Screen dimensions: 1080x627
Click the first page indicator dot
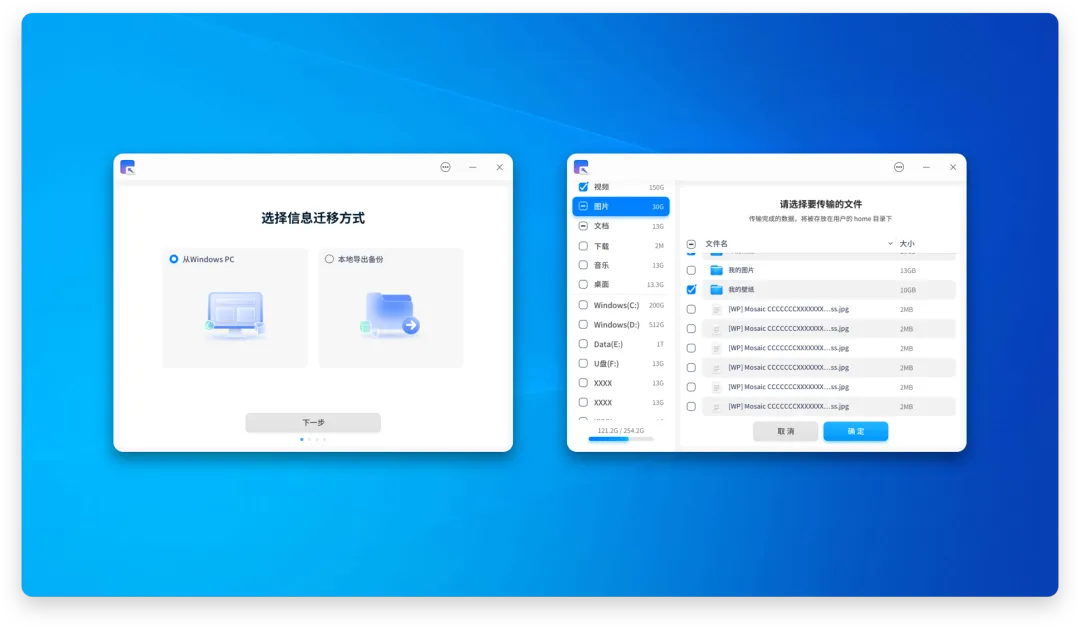(302, 440)
